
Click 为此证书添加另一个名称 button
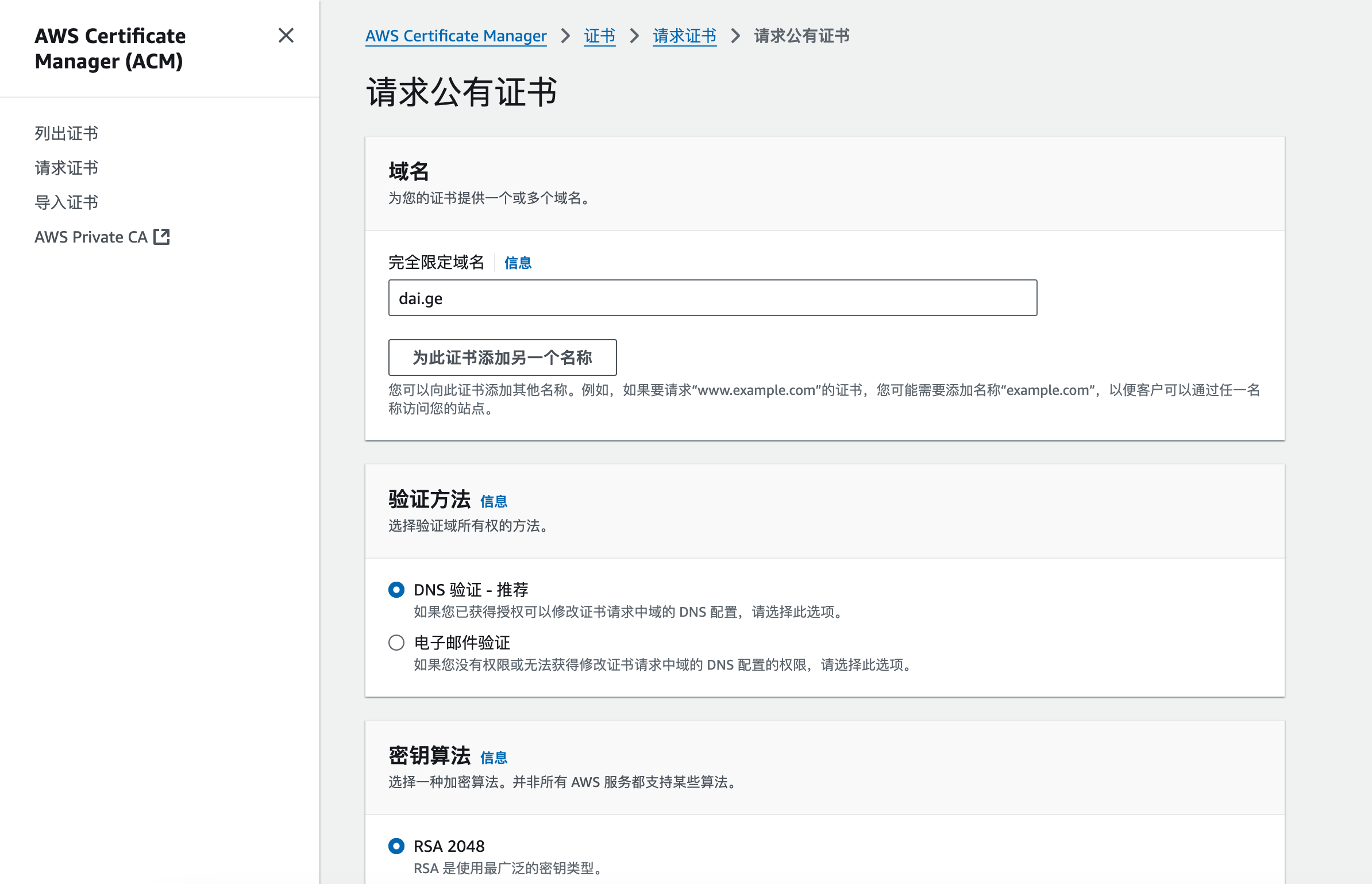click(502, 358)
